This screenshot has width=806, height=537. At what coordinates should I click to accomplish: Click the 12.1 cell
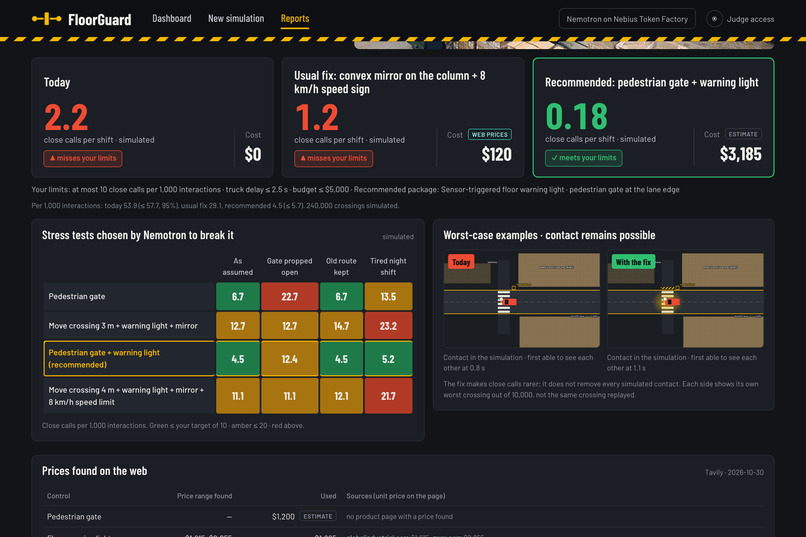[x=341, y=396]
